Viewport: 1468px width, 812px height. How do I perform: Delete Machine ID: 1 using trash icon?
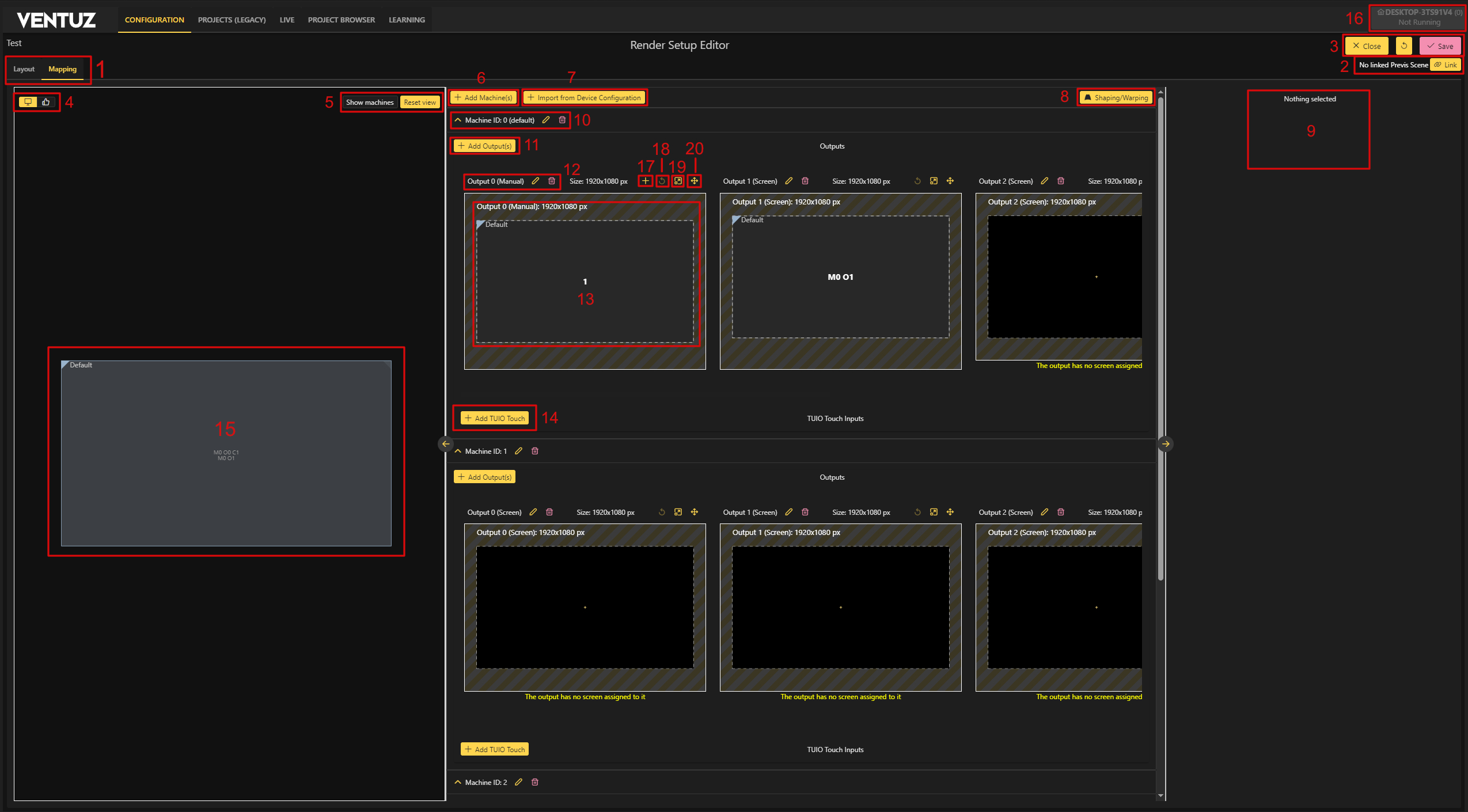point(535,451)
